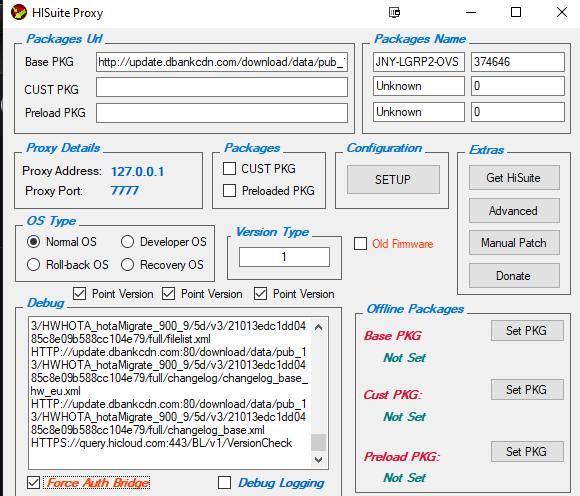Maximize the HiSuite Proxy window
Screen dimensions: 580x496
[516, 13]
